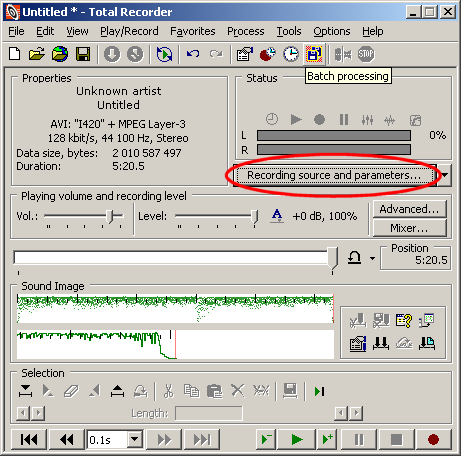
Task: Open URL via the globe folder icon
Action: pos(60,54)
